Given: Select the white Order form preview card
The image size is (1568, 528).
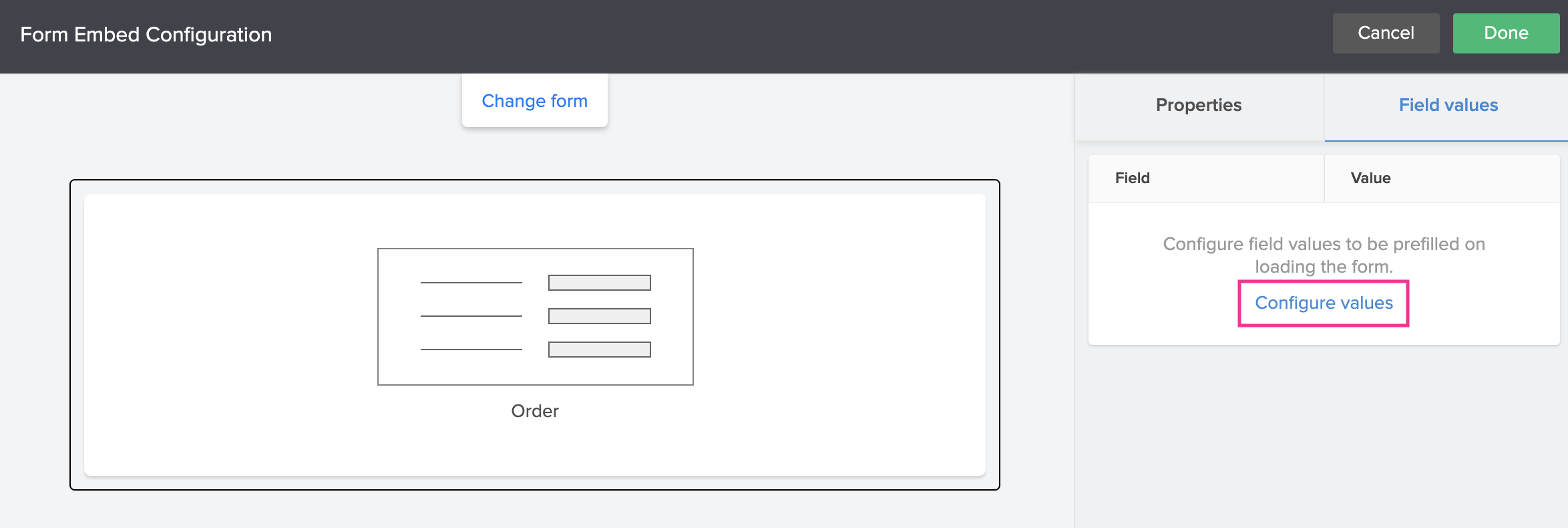Looking at the screenshot, I should click(535, 335).
